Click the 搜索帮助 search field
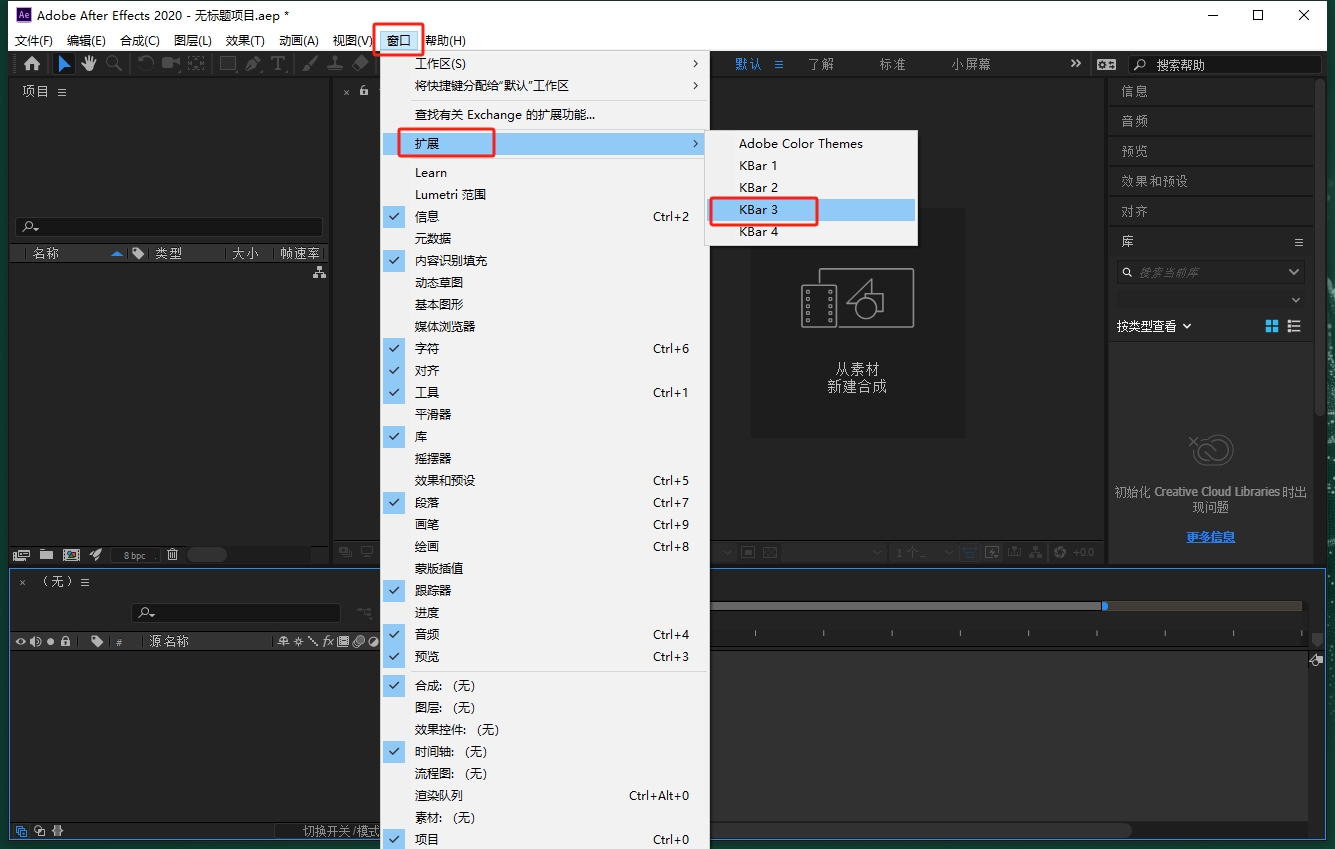Image resolution: width=1335 pixels, height=849 pixels. click(1225, 64)
